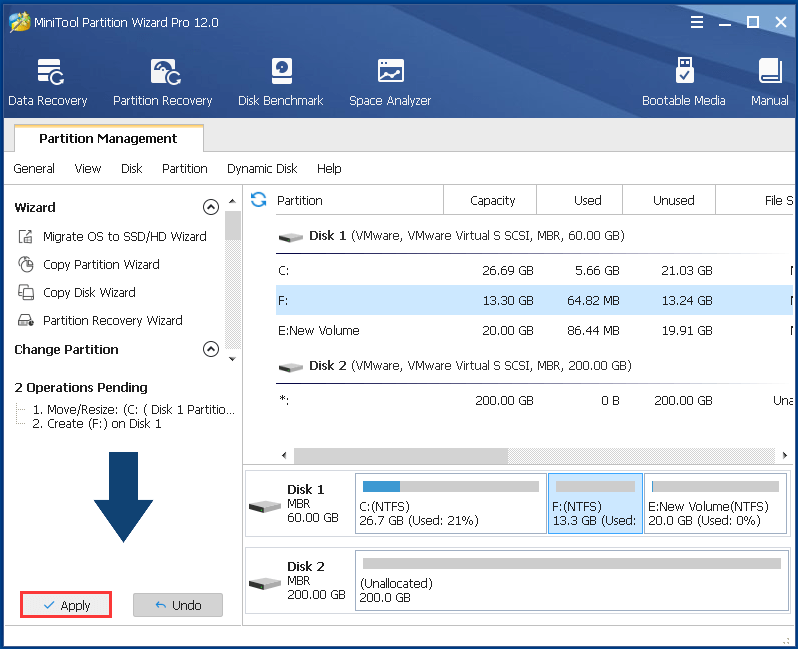Viewport: 798px width, 649px height.
Task: Select the Partition Management tab
Action: click(x=108, y=138)
